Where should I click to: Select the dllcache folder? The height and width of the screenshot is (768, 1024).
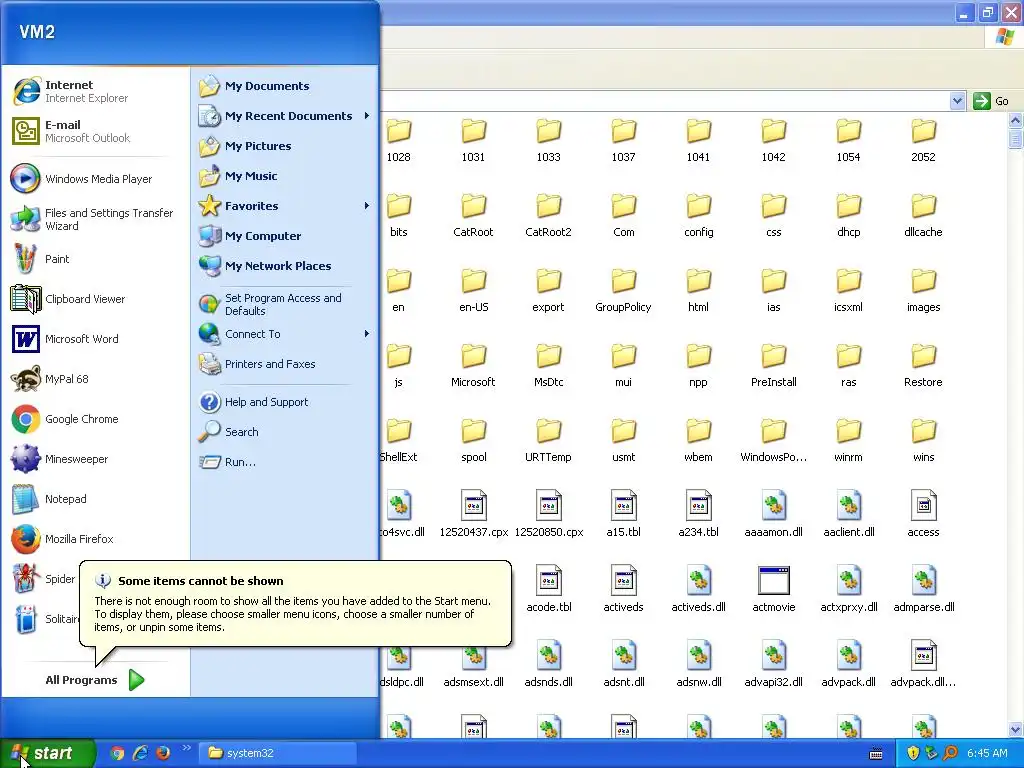coord(923,214)
